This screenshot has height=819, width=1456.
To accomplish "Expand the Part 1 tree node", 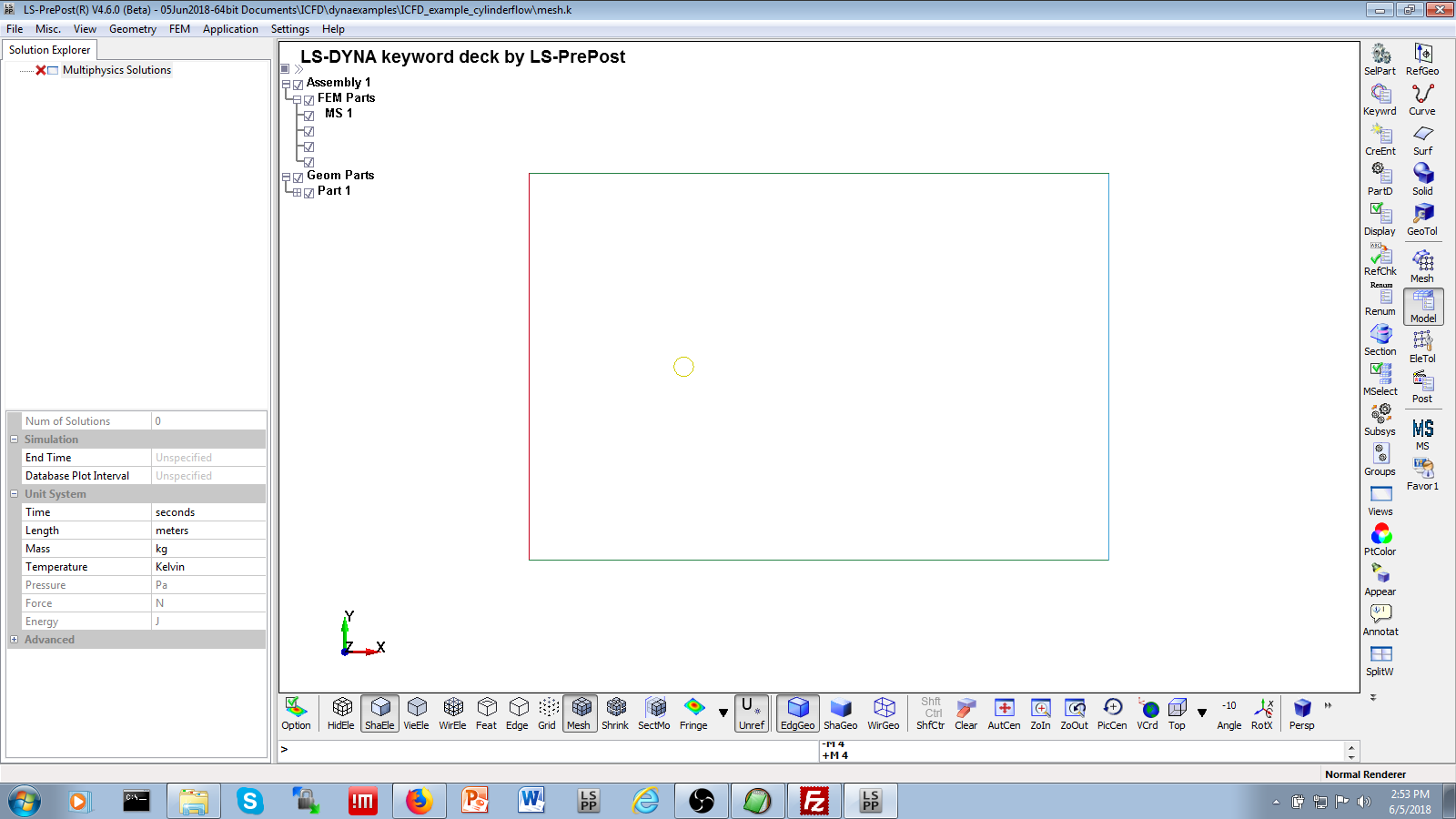I will pos(297,192).
